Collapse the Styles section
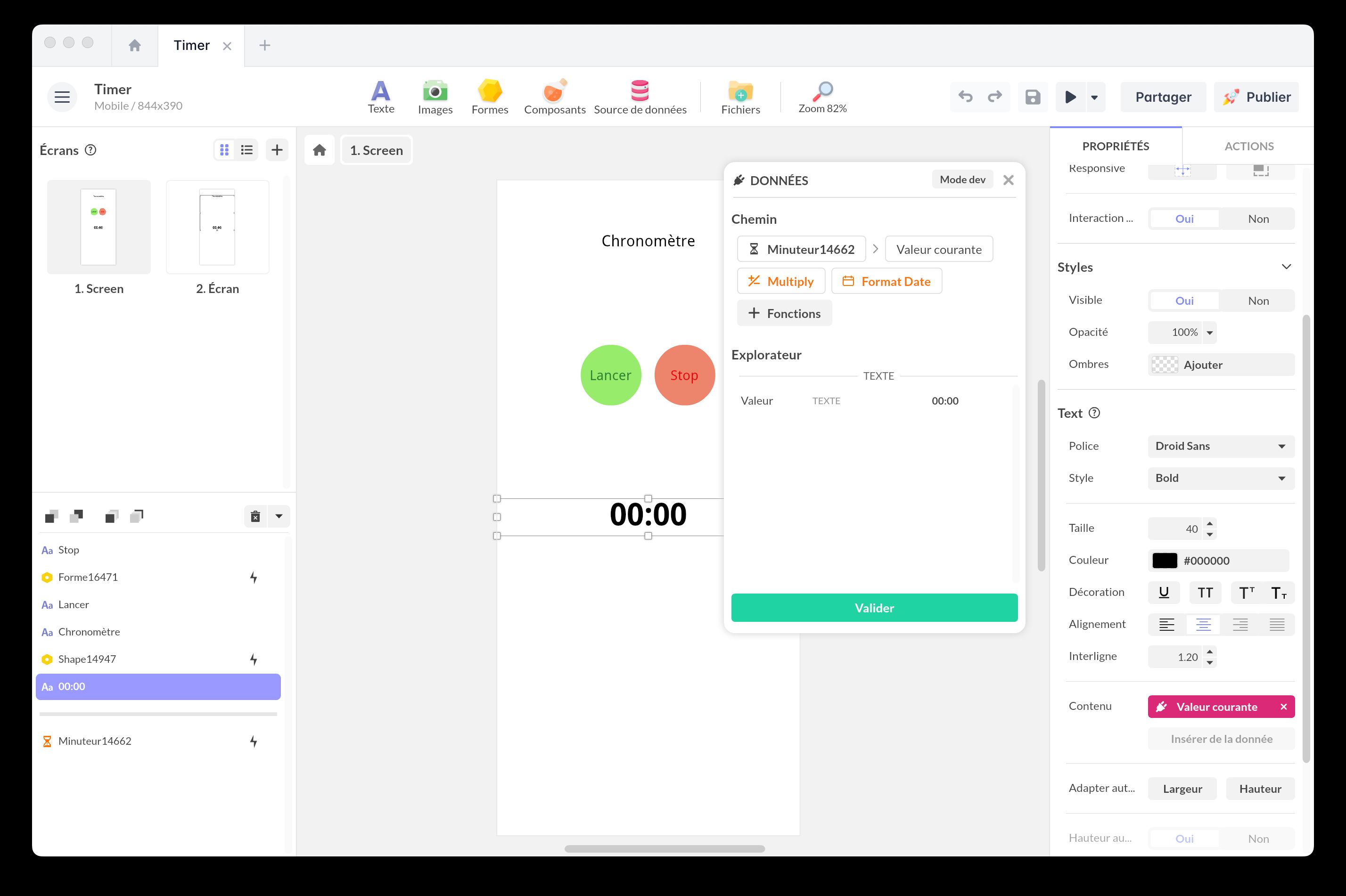This screenshot has width=1346, height=896. [x=1286, y=266]
